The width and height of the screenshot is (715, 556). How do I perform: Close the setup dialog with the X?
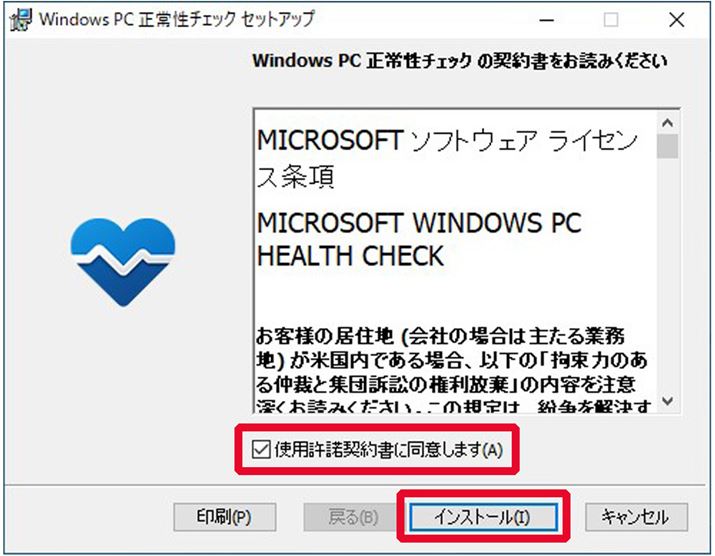(x=676, y=20)
